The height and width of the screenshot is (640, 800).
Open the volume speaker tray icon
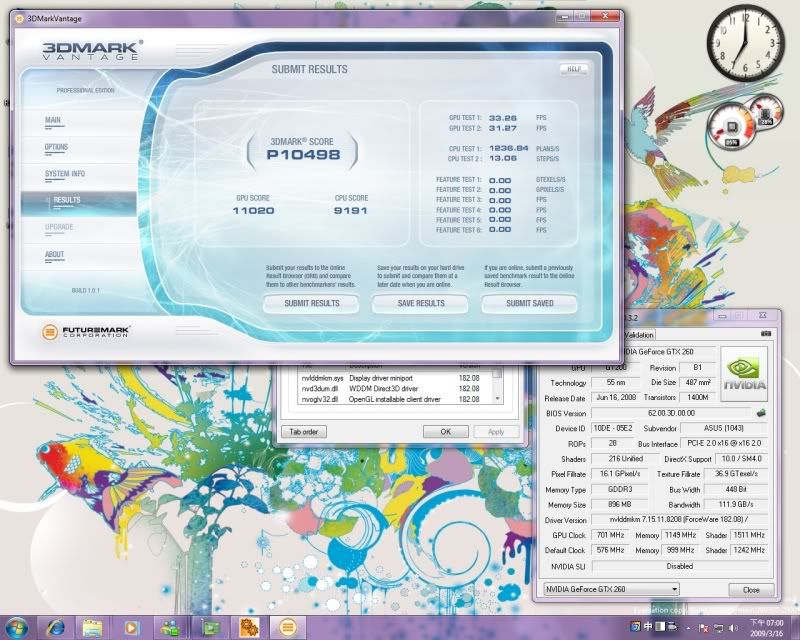coord(733,628)
